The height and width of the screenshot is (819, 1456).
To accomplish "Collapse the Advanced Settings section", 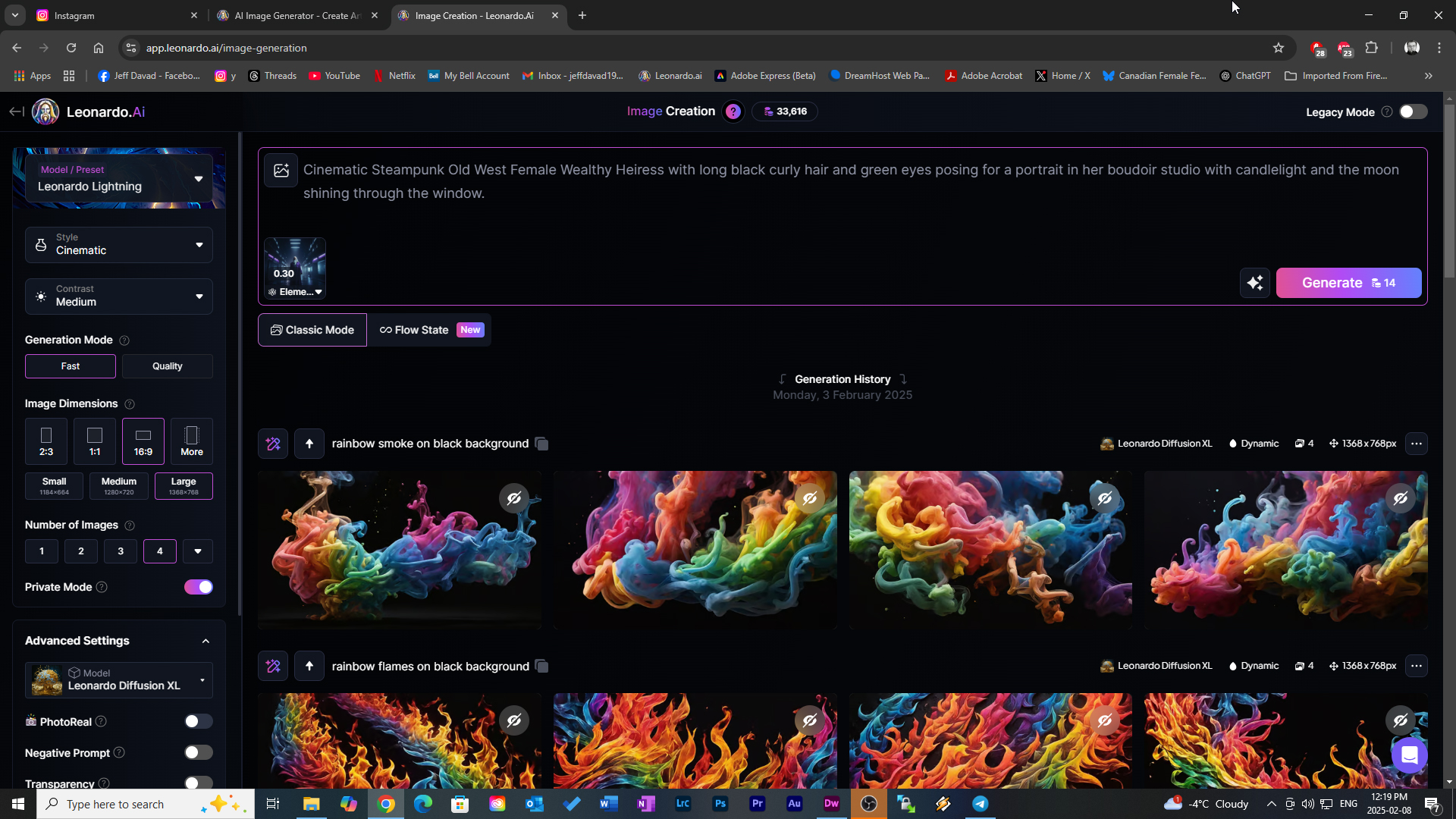I will (x=206, y=641).
